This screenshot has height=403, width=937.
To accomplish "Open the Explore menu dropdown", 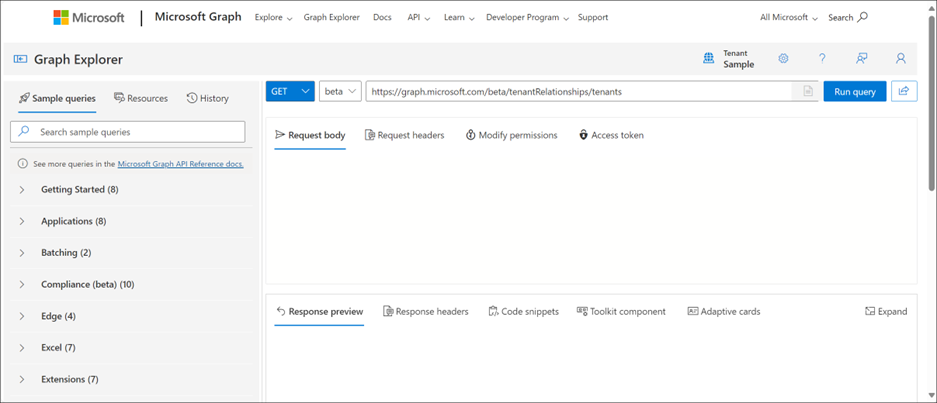I will 273,17.
